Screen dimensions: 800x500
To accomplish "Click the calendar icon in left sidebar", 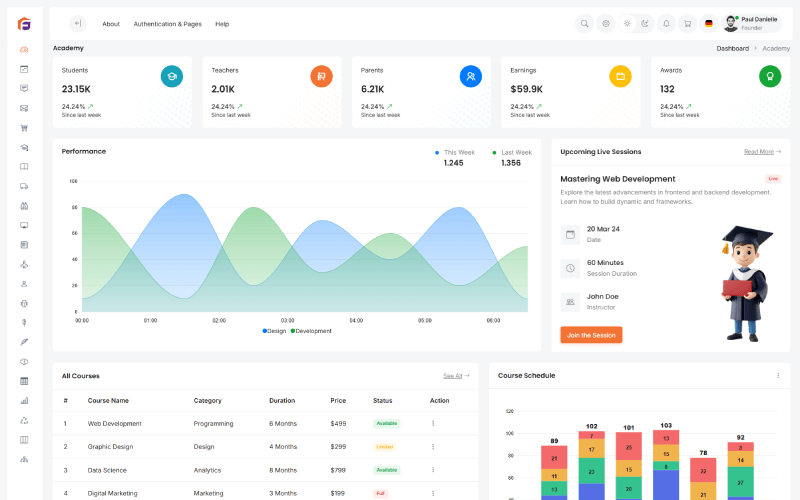I will point(24,69).
